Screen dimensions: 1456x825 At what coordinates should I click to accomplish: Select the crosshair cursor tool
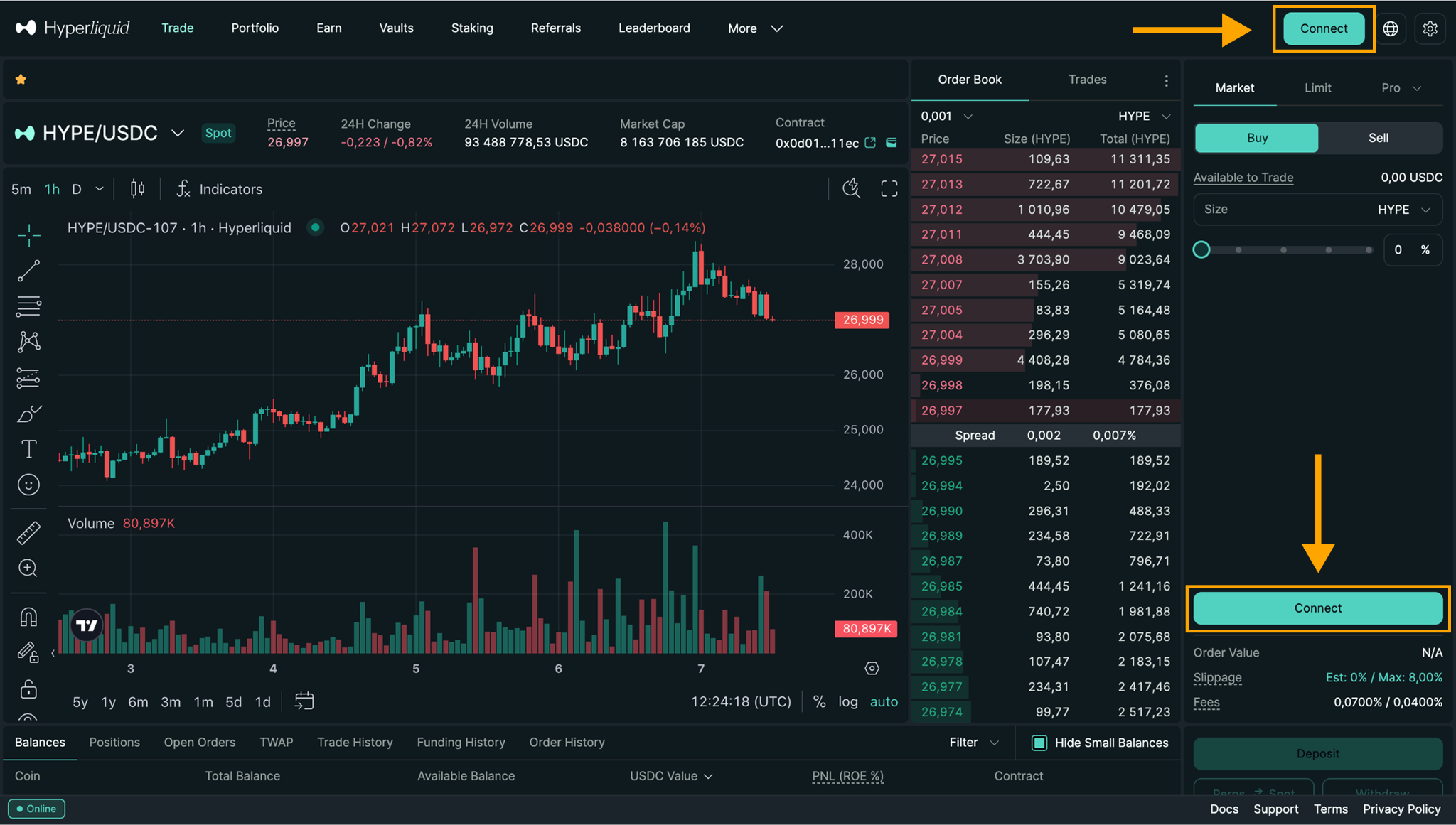(x=28, y=234)
